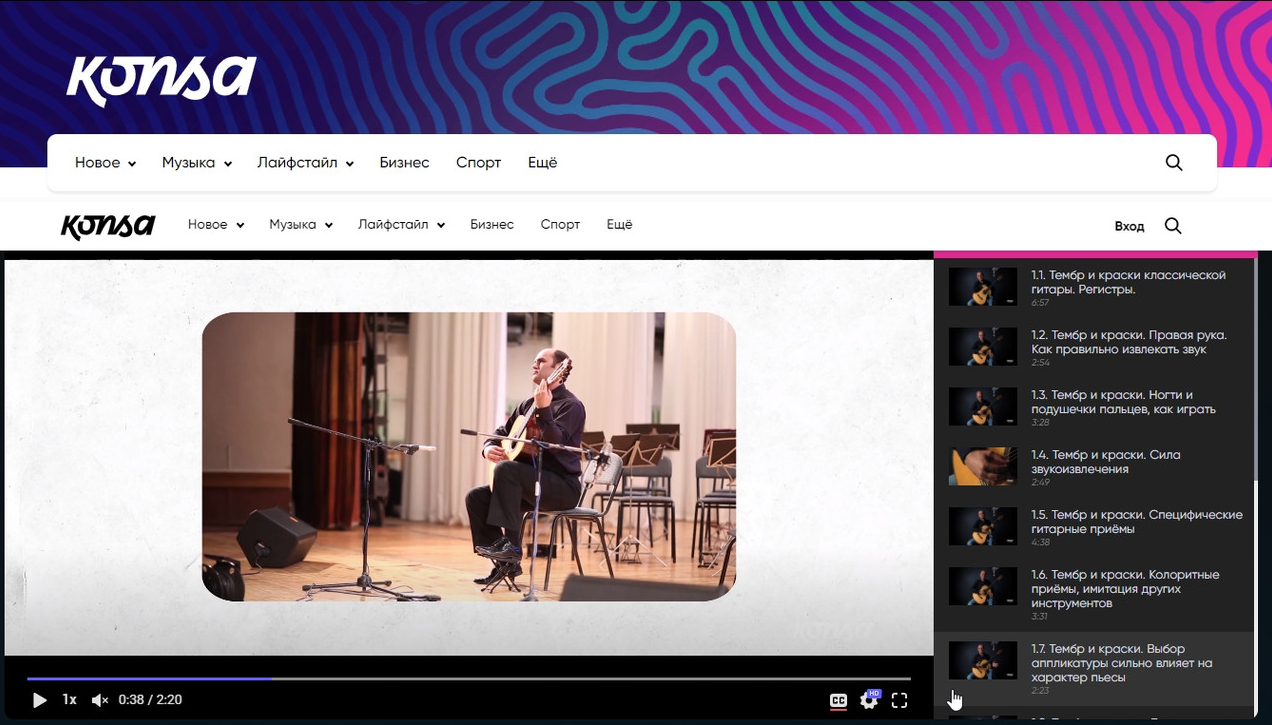Click the large Konsa logo in banner
The image size is (1272, 725).
[161, 80]
